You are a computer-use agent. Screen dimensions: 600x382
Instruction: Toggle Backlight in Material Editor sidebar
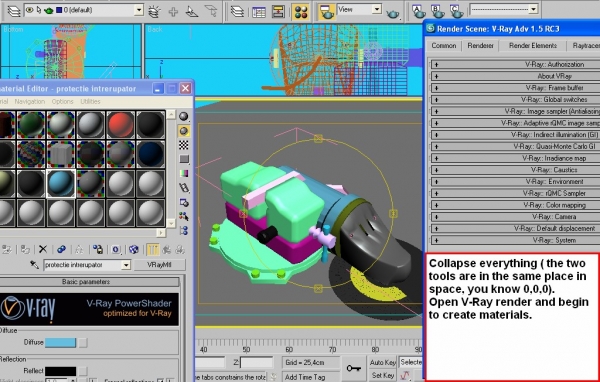[x=184, y=131]
